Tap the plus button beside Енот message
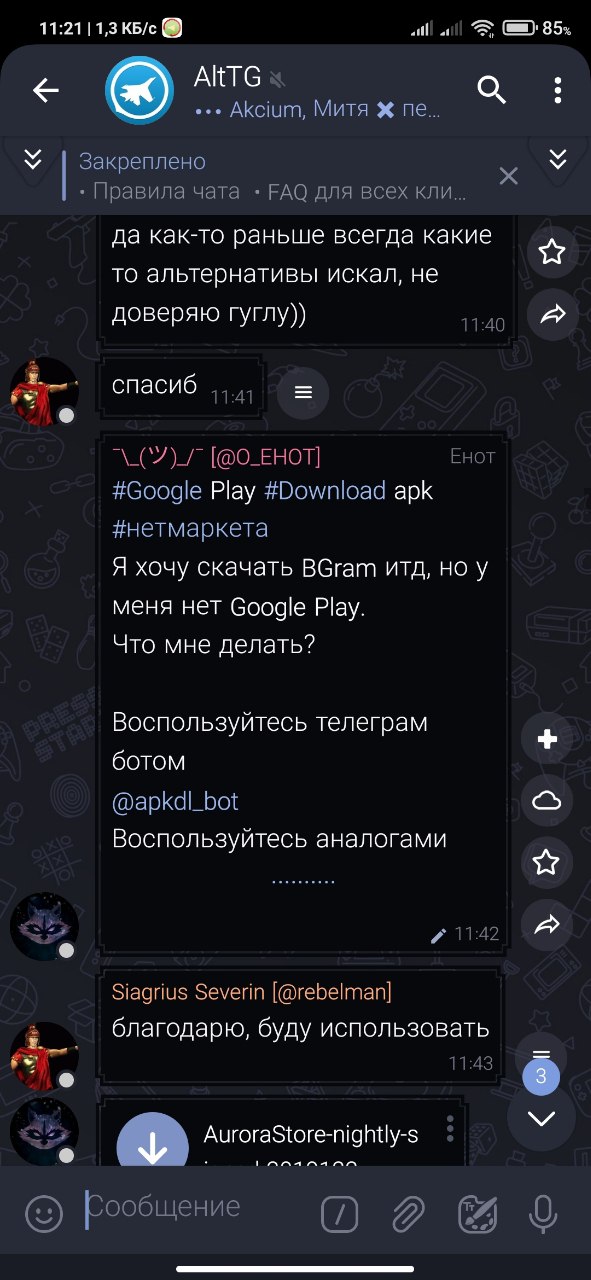This screenshot has height=1280, width=591. pyautogui.click(x=547, y=739)
